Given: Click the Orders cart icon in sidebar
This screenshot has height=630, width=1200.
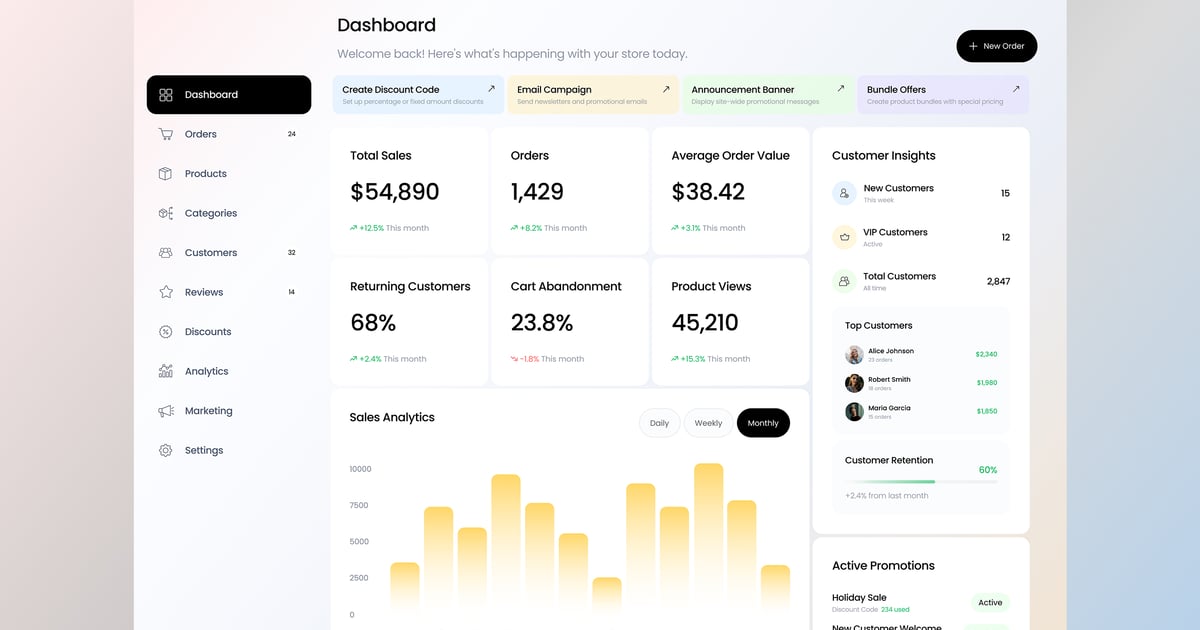Looking at the screenshot, I should (x=166, y=134).
